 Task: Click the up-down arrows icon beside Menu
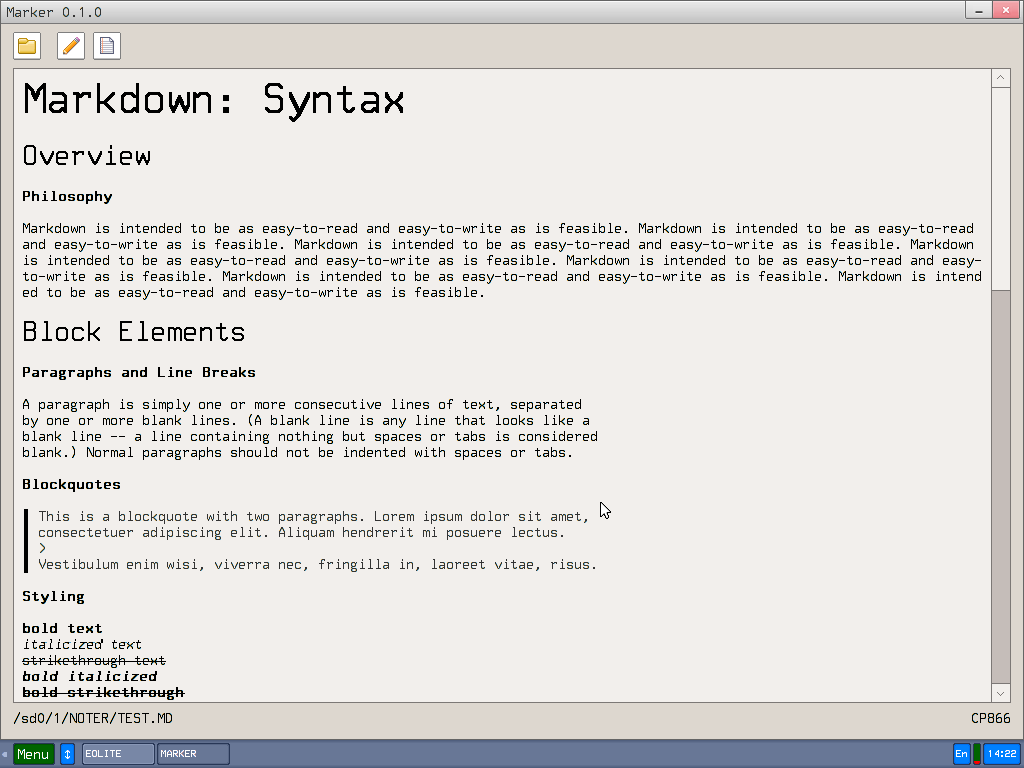point(68,754)
